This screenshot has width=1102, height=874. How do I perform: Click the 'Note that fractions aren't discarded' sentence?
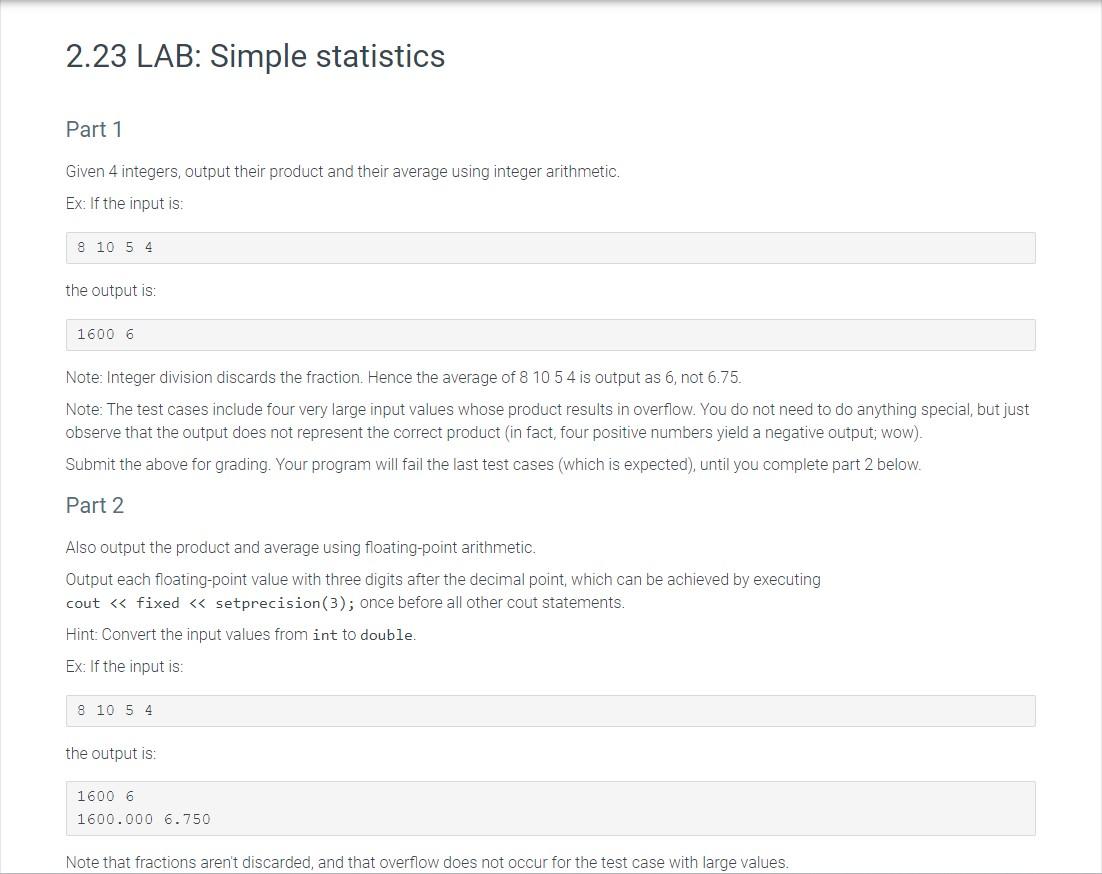point(427,863)
